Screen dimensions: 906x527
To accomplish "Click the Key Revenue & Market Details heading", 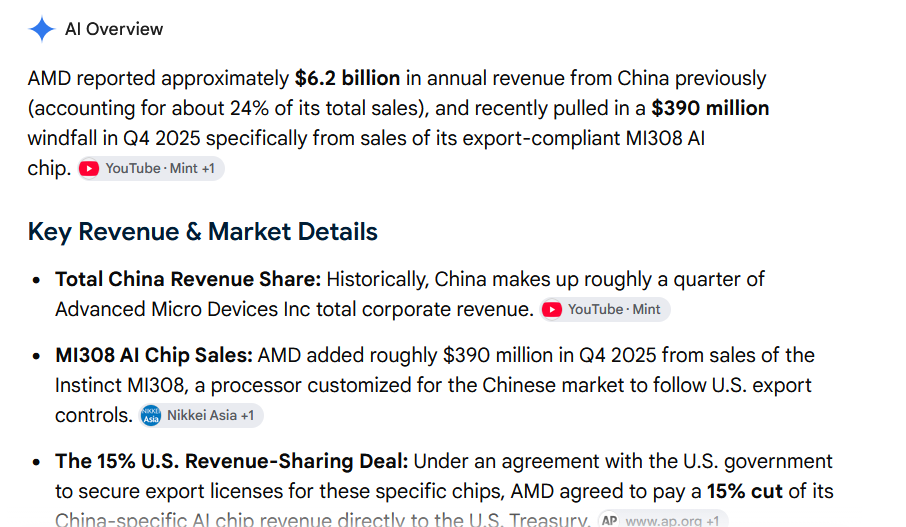I will pos(203,232).
